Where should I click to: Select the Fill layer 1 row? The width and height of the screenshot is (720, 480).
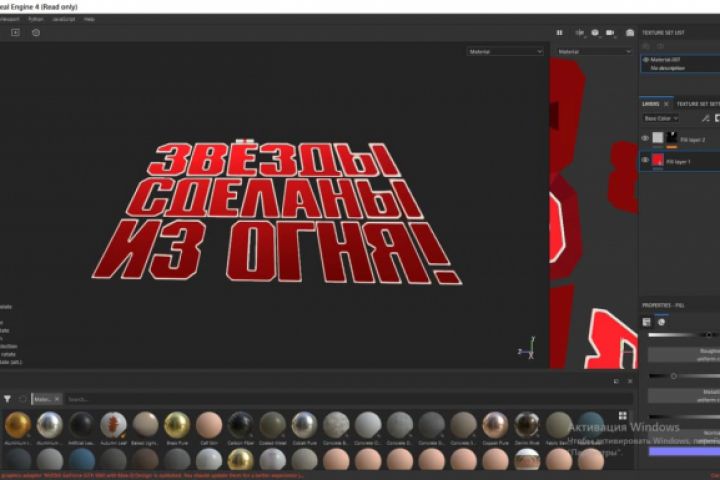(680, 161)
